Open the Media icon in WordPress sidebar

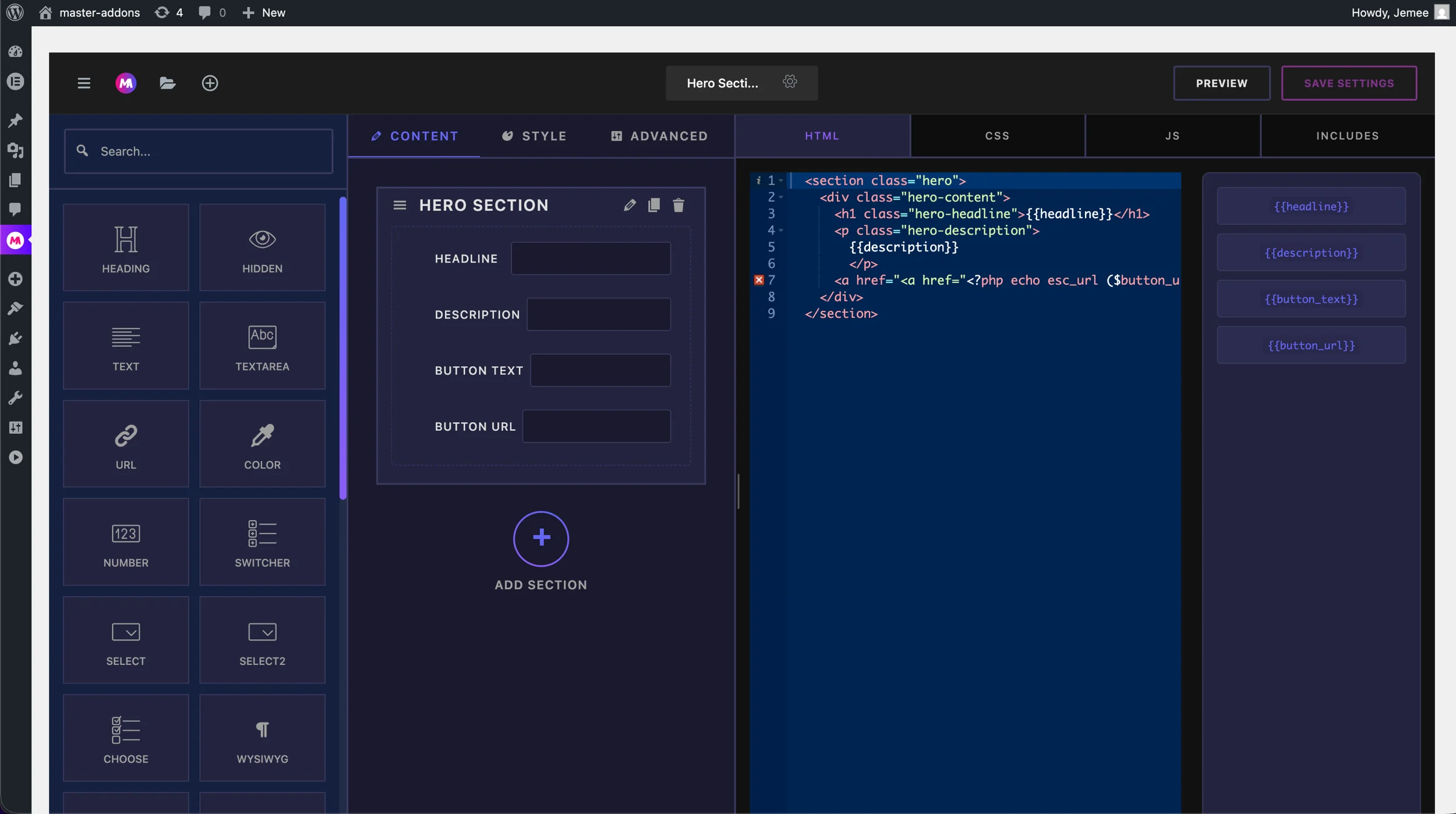coord(15,150)
